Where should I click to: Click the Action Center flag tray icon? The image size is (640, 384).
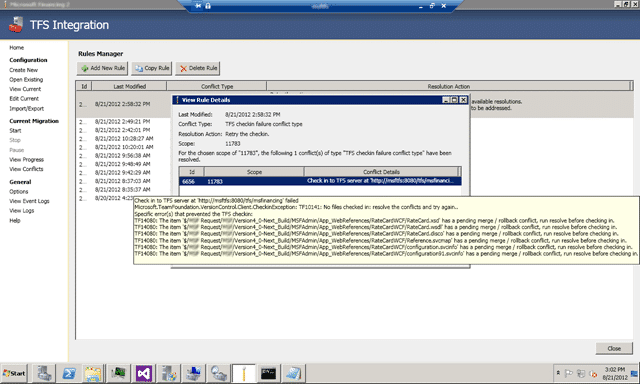[x=568, y=373]
